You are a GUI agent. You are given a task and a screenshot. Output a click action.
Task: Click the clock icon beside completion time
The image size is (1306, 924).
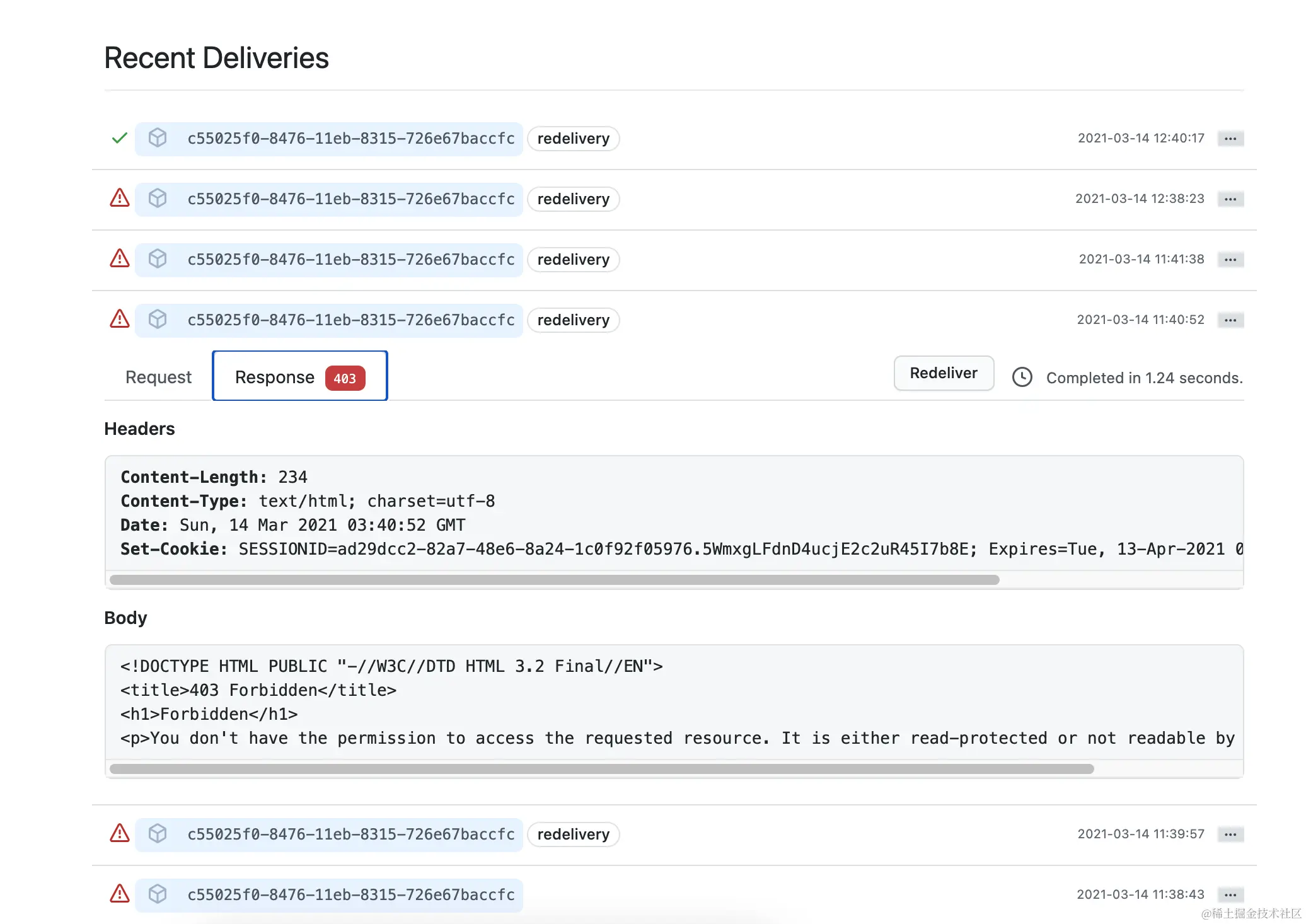point(1022,378)
